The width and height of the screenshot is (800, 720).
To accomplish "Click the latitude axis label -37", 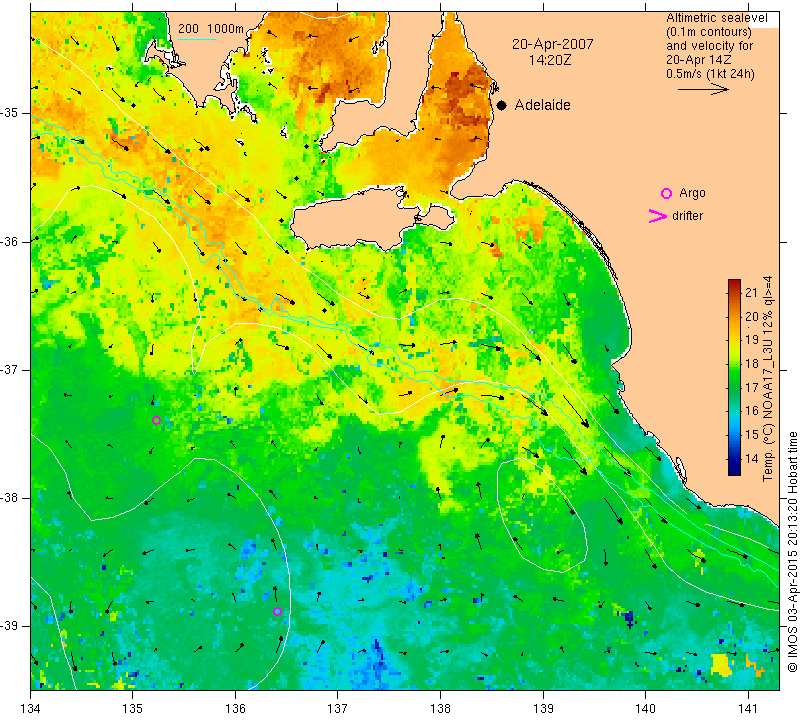I will (x=10, y=369).
